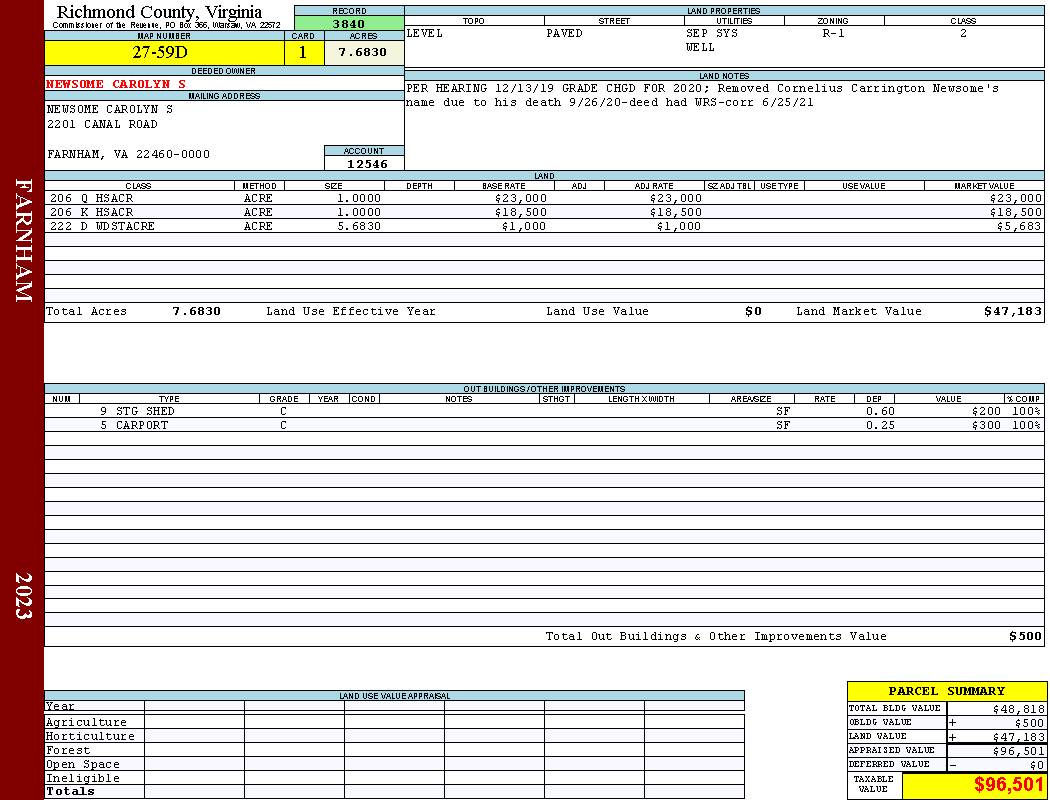The height and width of the screenshot is (800, 1050).
Task: Click zoning value R-1
Action: [834, 33]
